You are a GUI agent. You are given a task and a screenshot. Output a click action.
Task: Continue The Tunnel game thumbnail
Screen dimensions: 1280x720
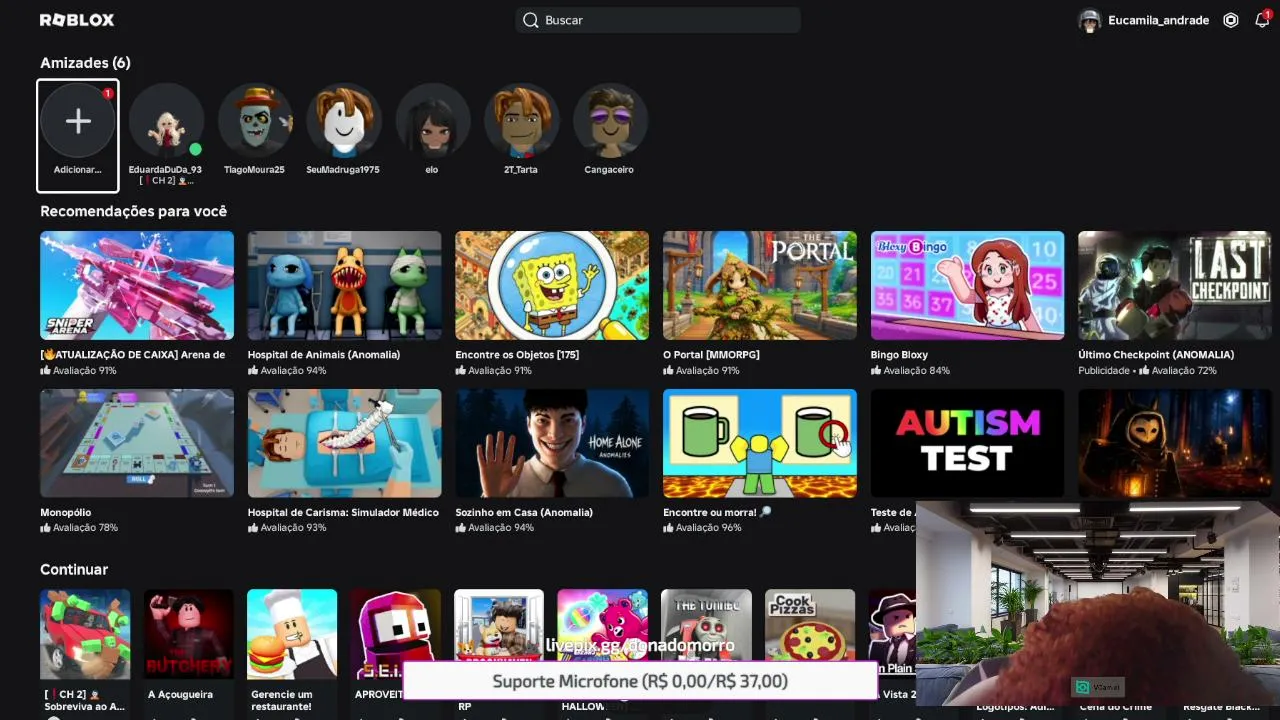(706, 624)
